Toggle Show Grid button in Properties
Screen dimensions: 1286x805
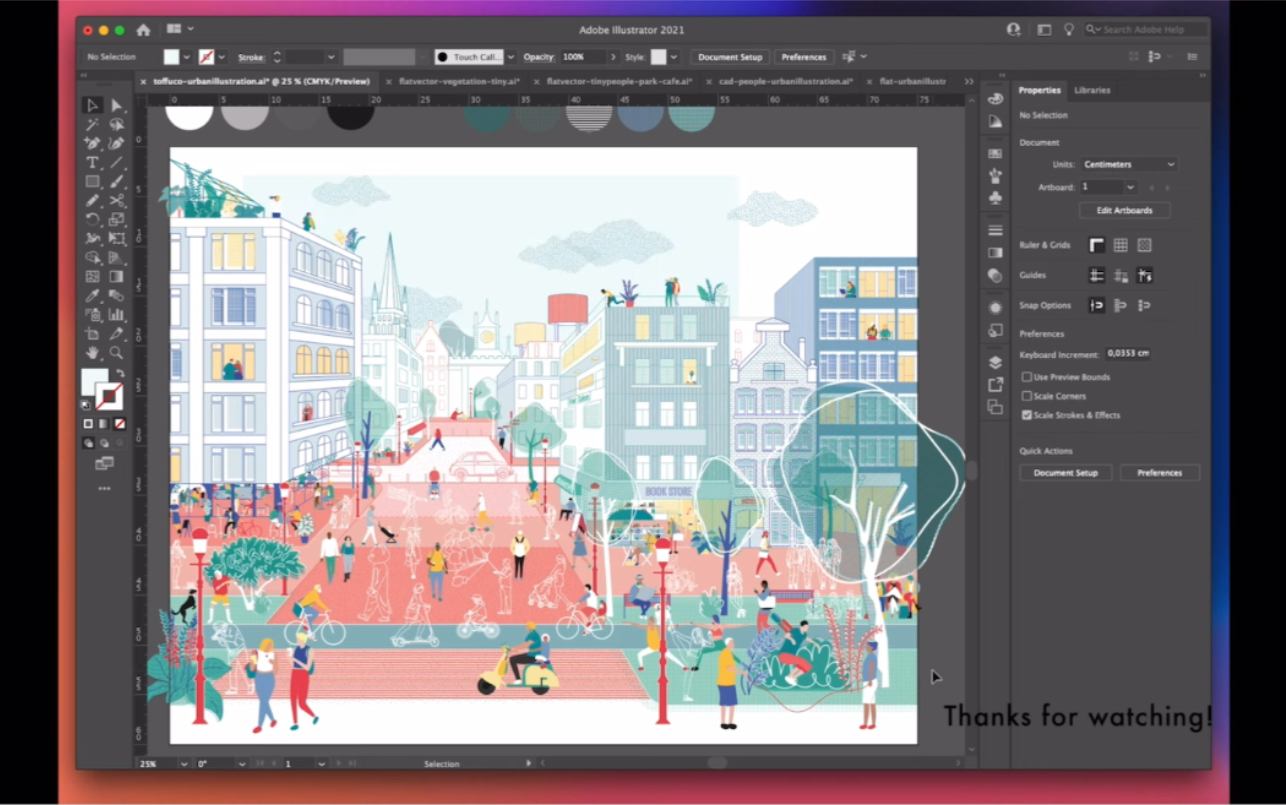[x=1121, y=245]
